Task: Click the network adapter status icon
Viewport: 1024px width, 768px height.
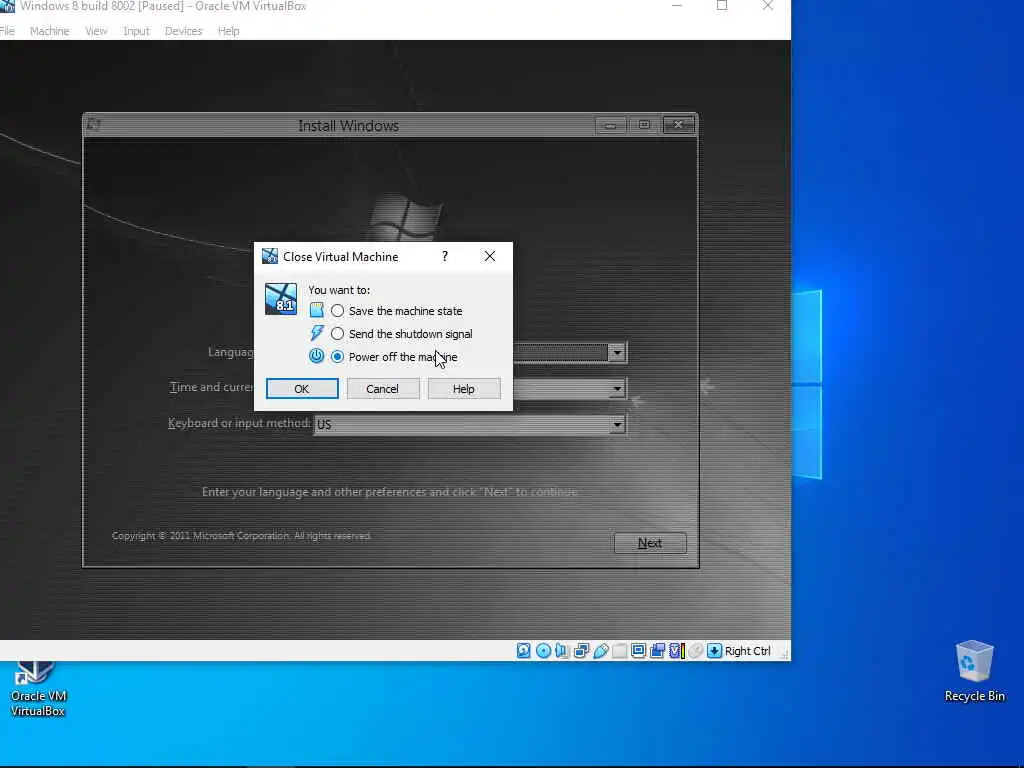Action: [581, 650]
